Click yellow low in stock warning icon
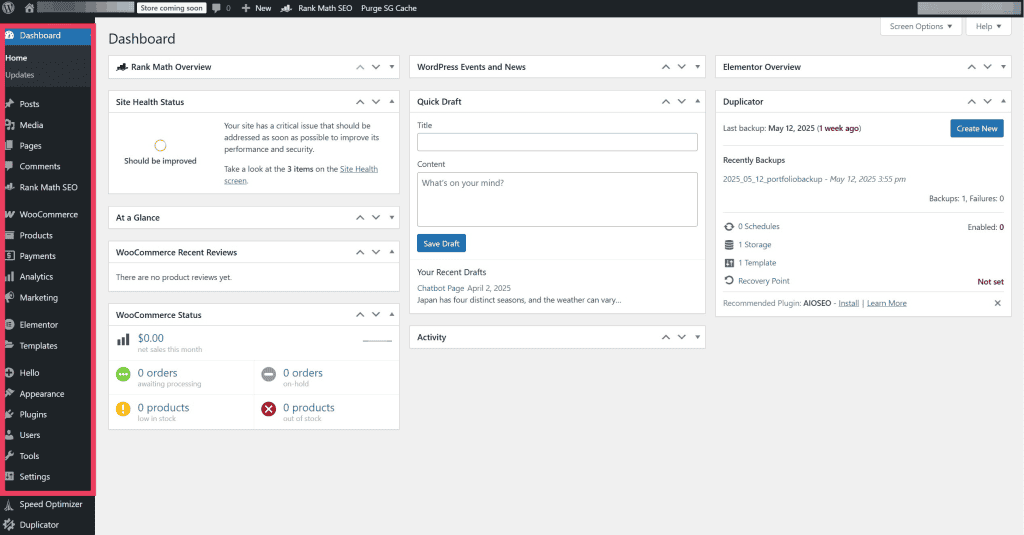The height and width of the screenshot is (535, 1024). 123,409
